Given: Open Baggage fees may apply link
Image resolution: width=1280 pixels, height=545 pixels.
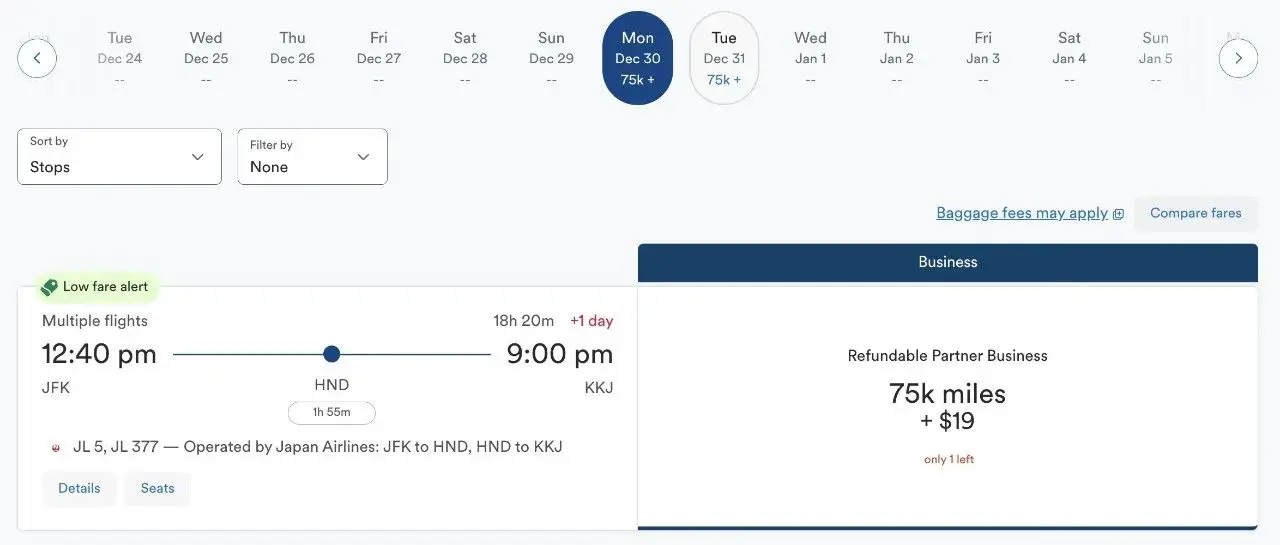Looking at the screenshot, I should tap(1022, 213).
